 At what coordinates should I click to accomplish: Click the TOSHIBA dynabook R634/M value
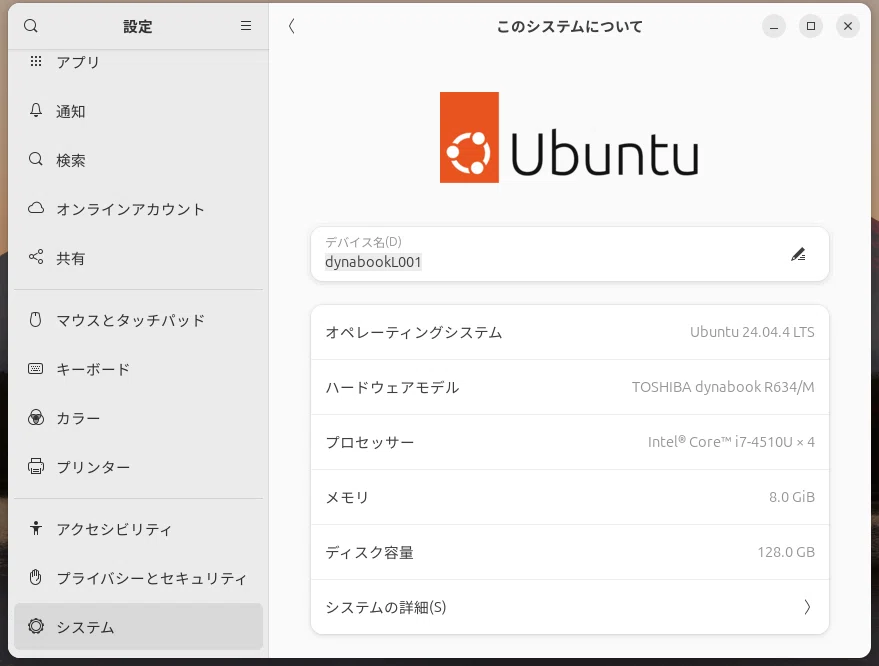(x=723, y=387)
